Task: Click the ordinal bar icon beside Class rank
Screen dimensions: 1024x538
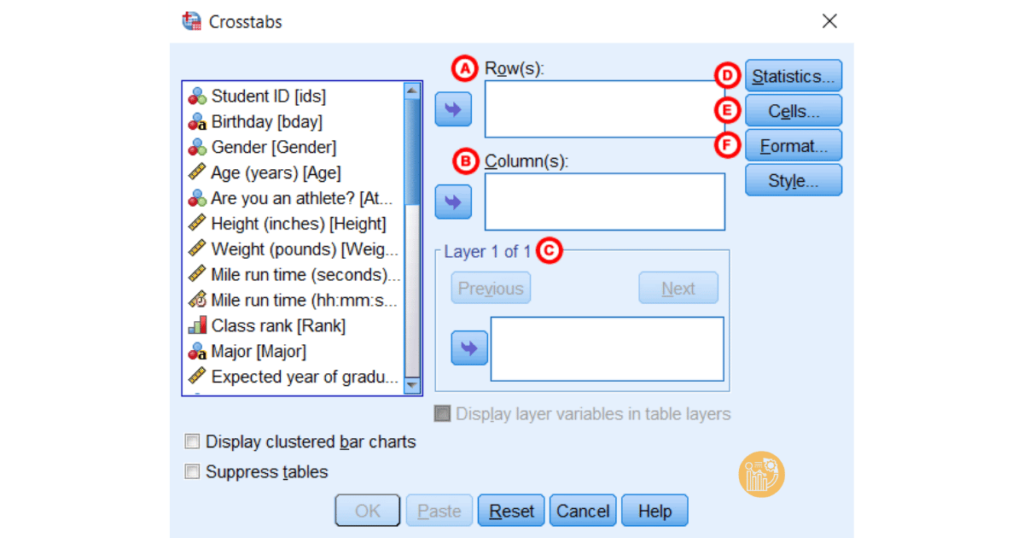Action: click(x=197, y=325)
